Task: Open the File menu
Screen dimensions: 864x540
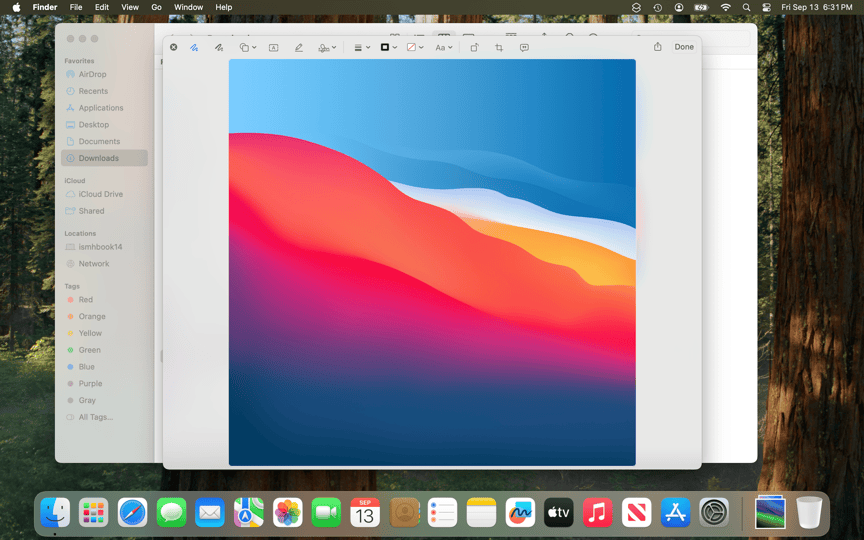Action: point(76,7)
